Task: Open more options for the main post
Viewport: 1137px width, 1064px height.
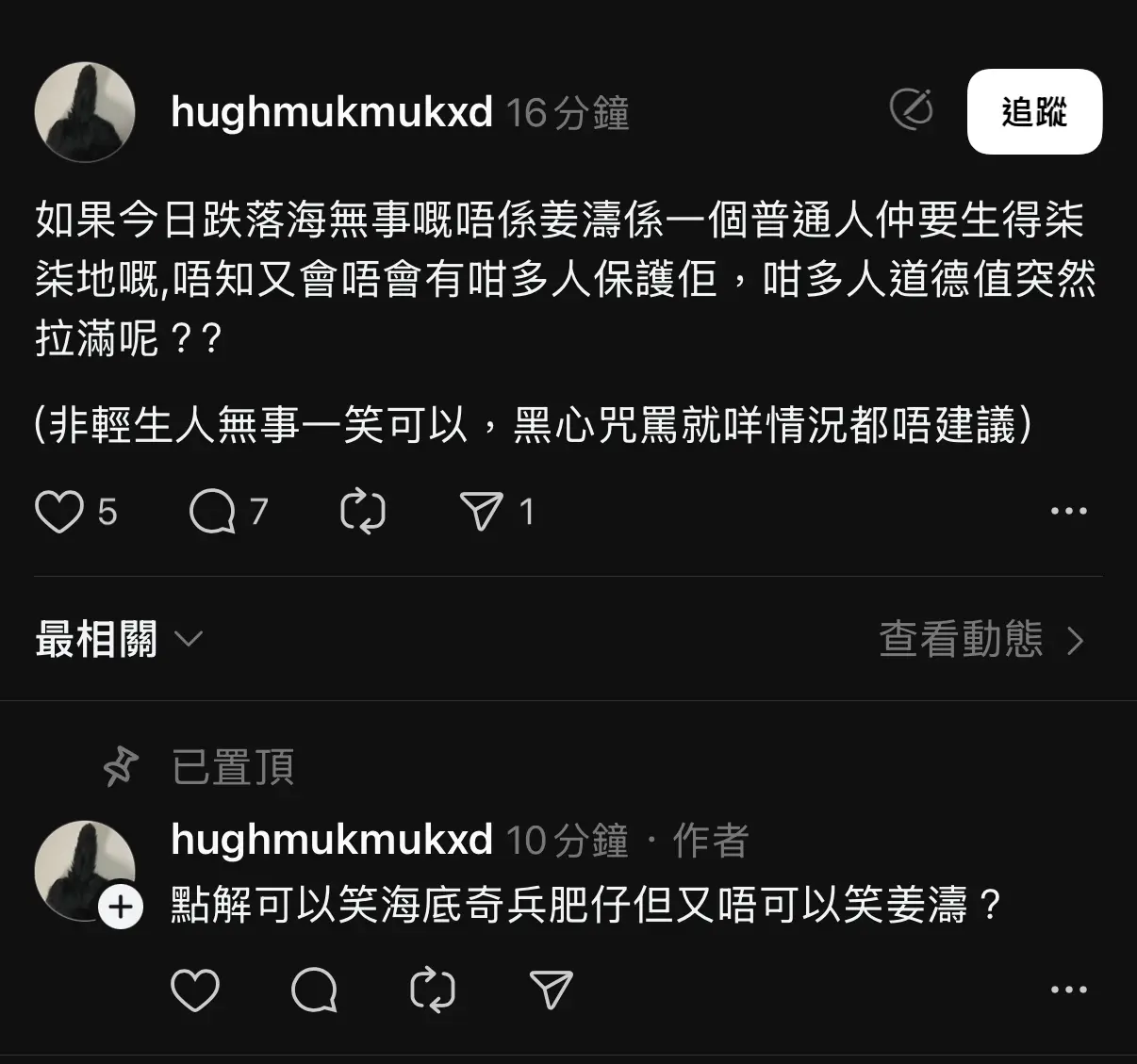Action: tap(1069, 511)
